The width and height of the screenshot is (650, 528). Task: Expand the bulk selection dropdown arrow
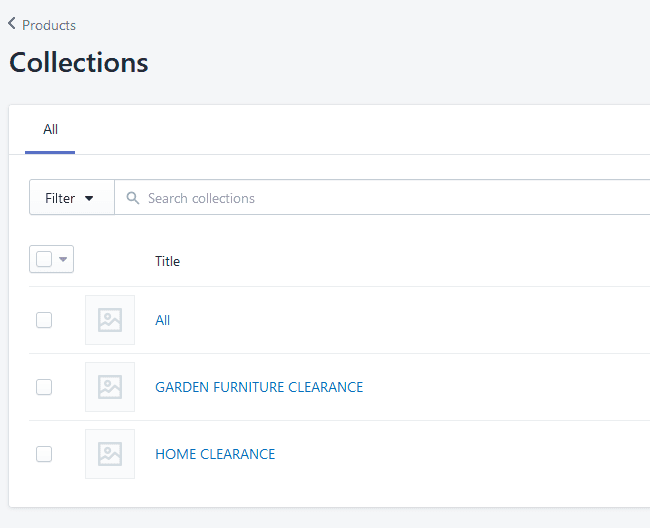click(x=63, y=259)
